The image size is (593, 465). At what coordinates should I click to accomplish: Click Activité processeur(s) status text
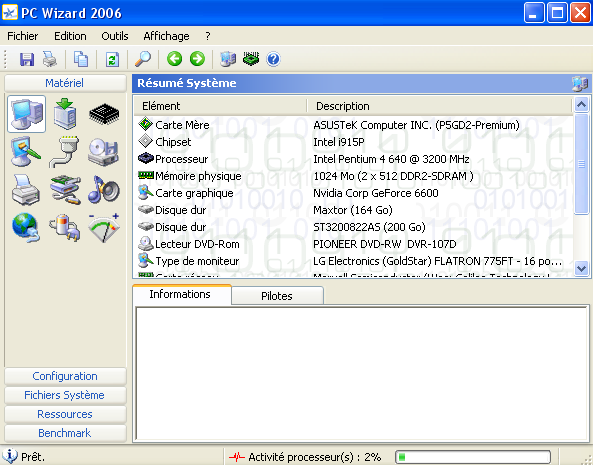(315, 457)
